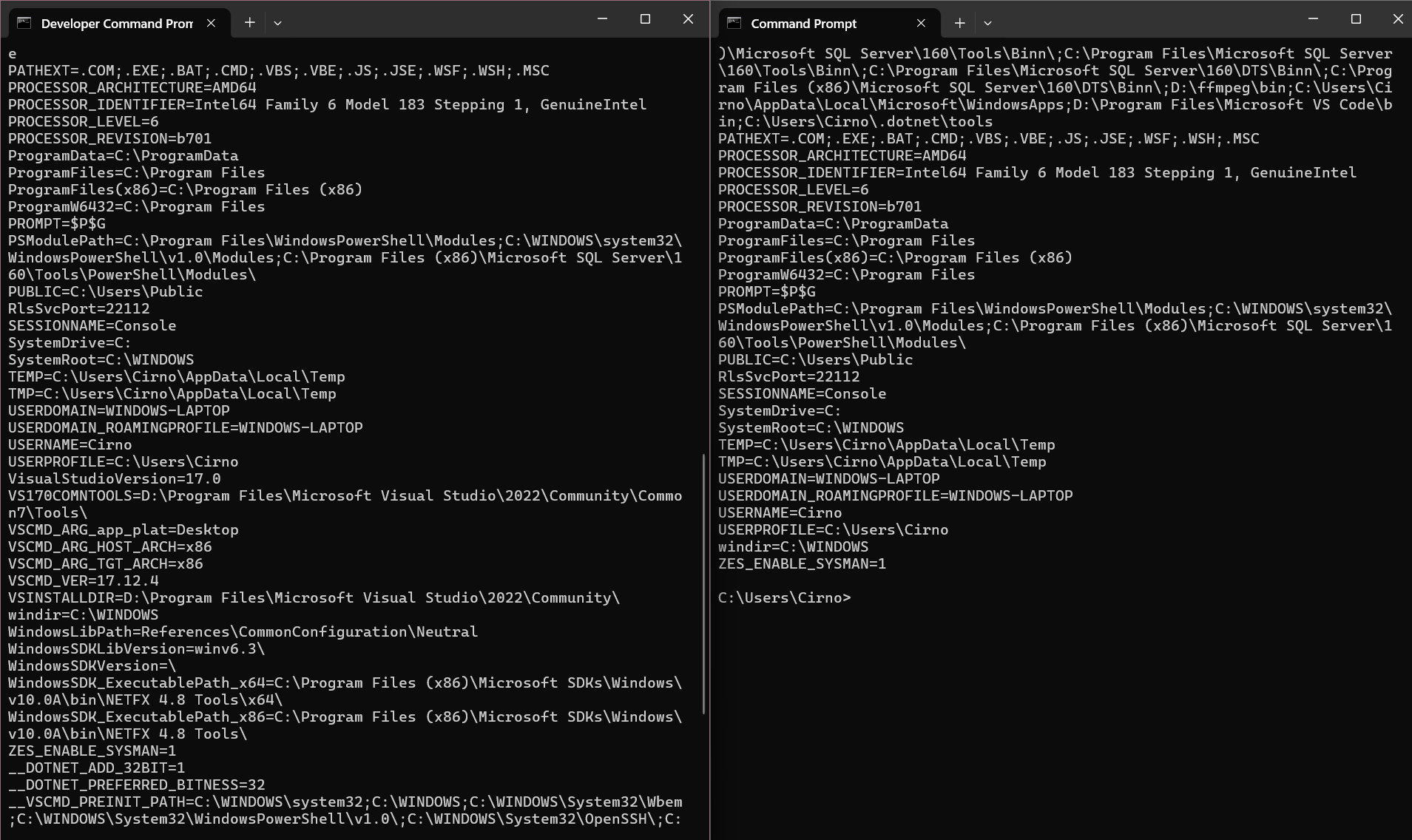Open profile dropdown in Command Prompt window
Viewport: 1412px width, 840px height.
pos(987,23)
